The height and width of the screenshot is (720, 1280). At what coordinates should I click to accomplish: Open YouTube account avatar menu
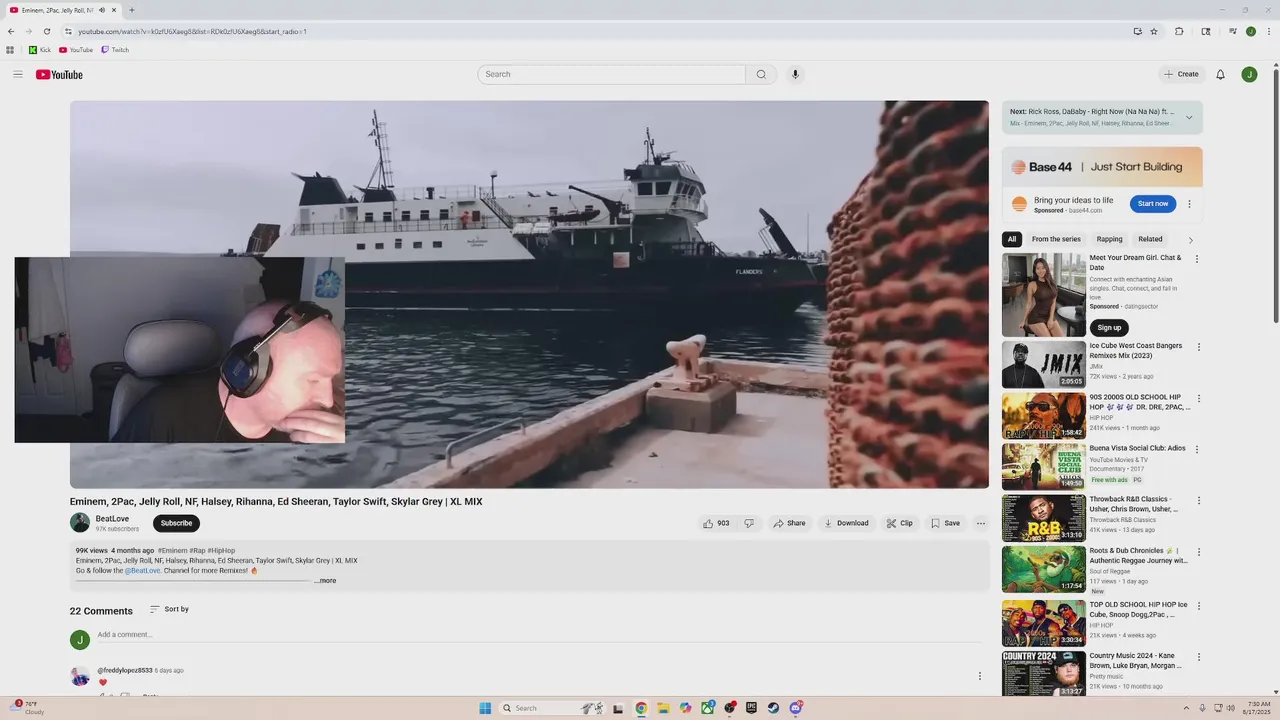click(1249, 74)
